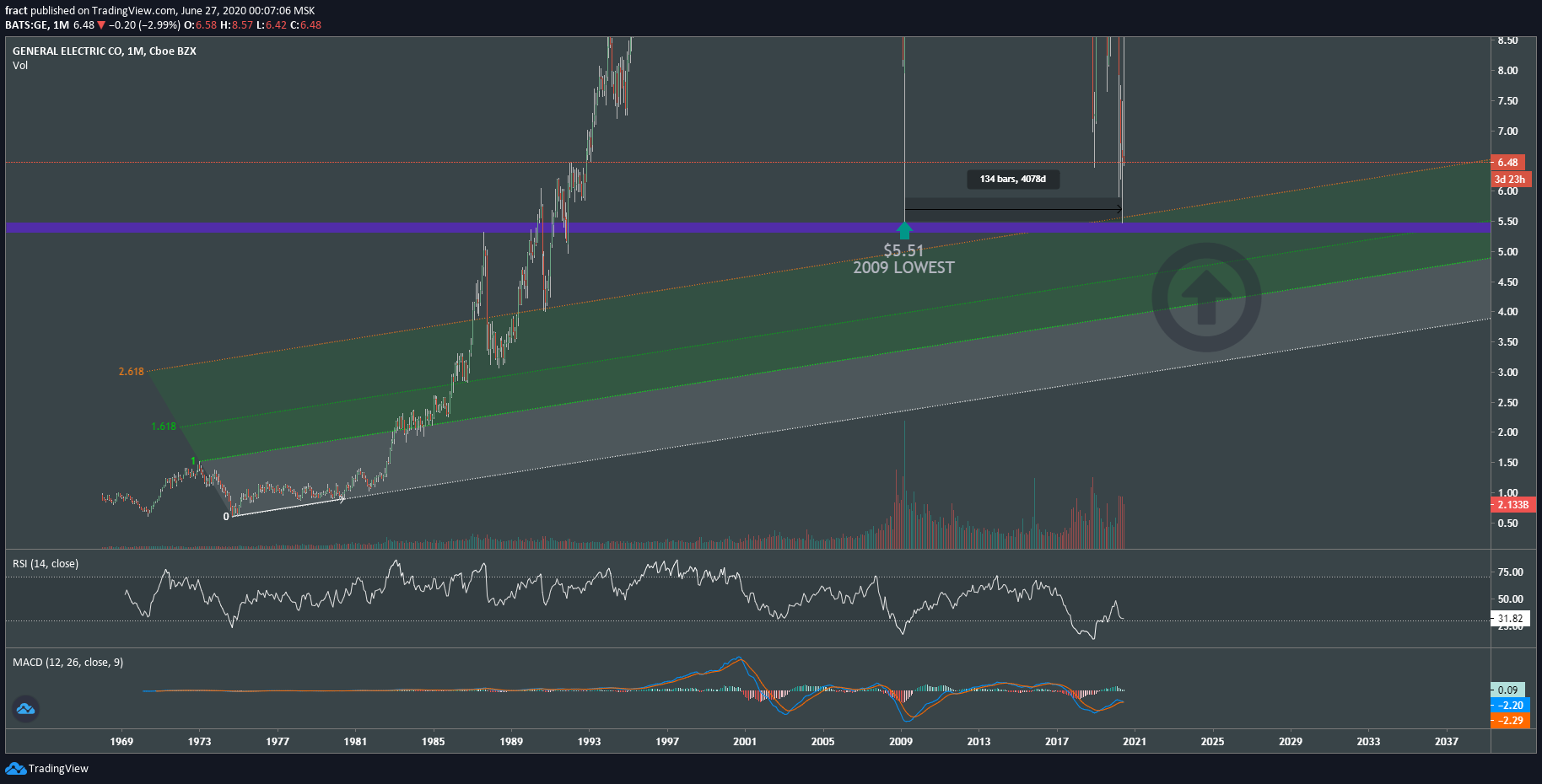Click the 2013 label on time axis
1542x784 pixels.
coord(979,742)
